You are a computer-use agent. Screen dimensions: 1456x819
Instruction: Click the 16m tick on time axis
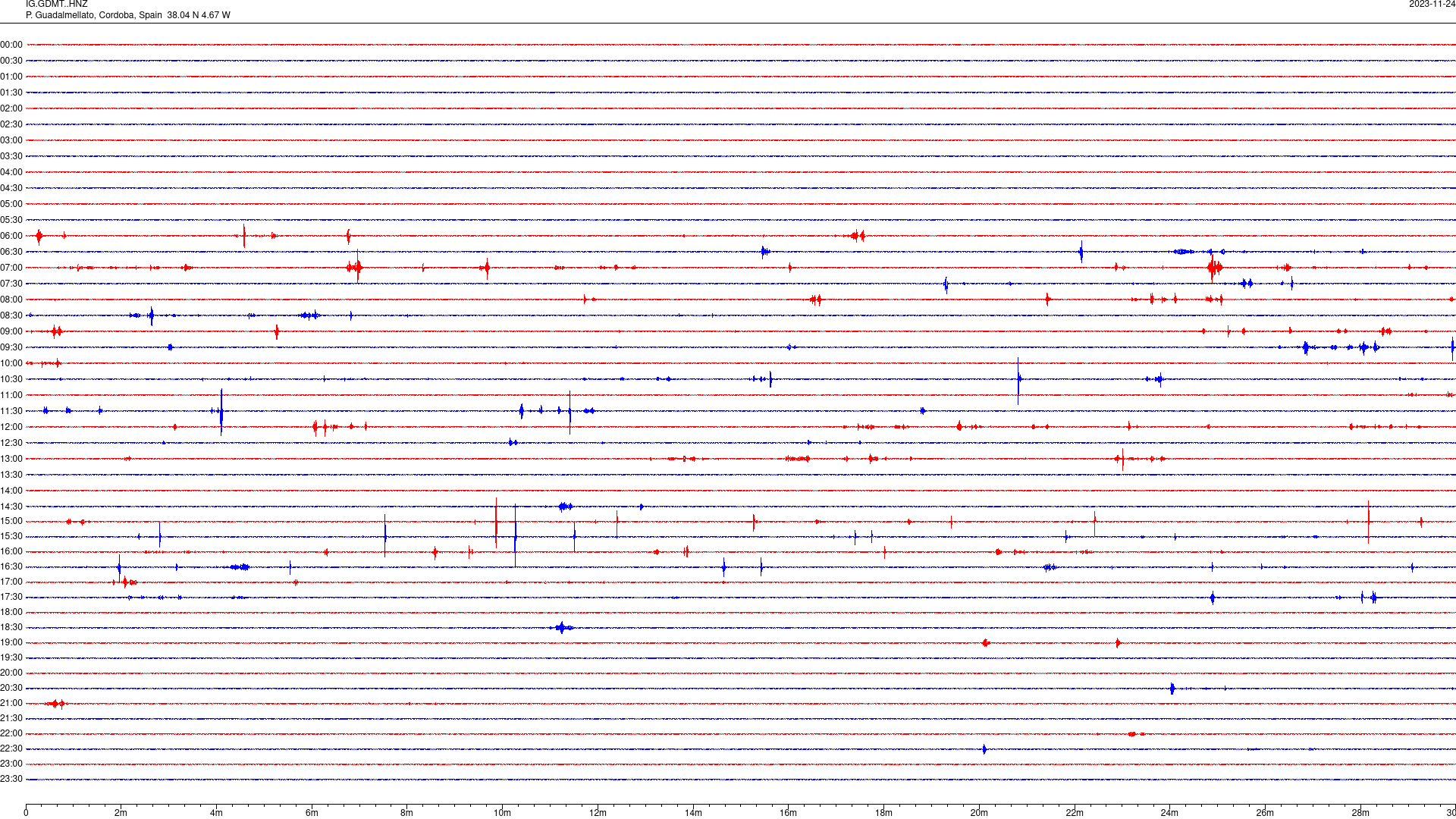pyautogui.click(x=789, y=813)
